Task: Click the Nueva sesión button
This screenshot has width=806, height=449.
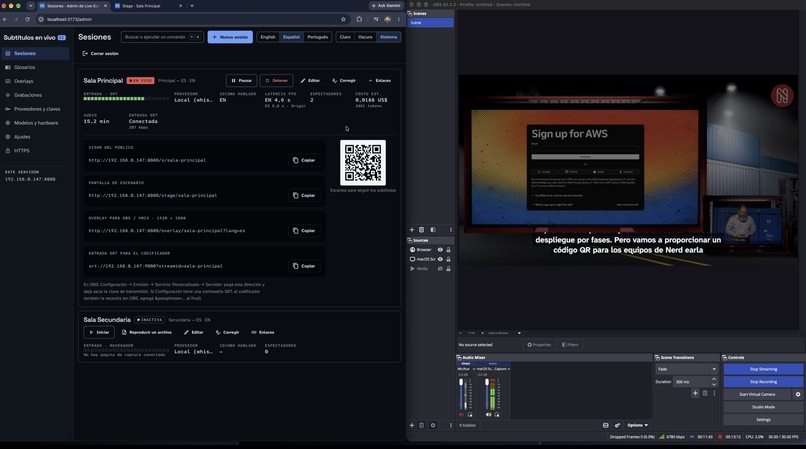Action: pyautogui.click(x=230, y=37)
